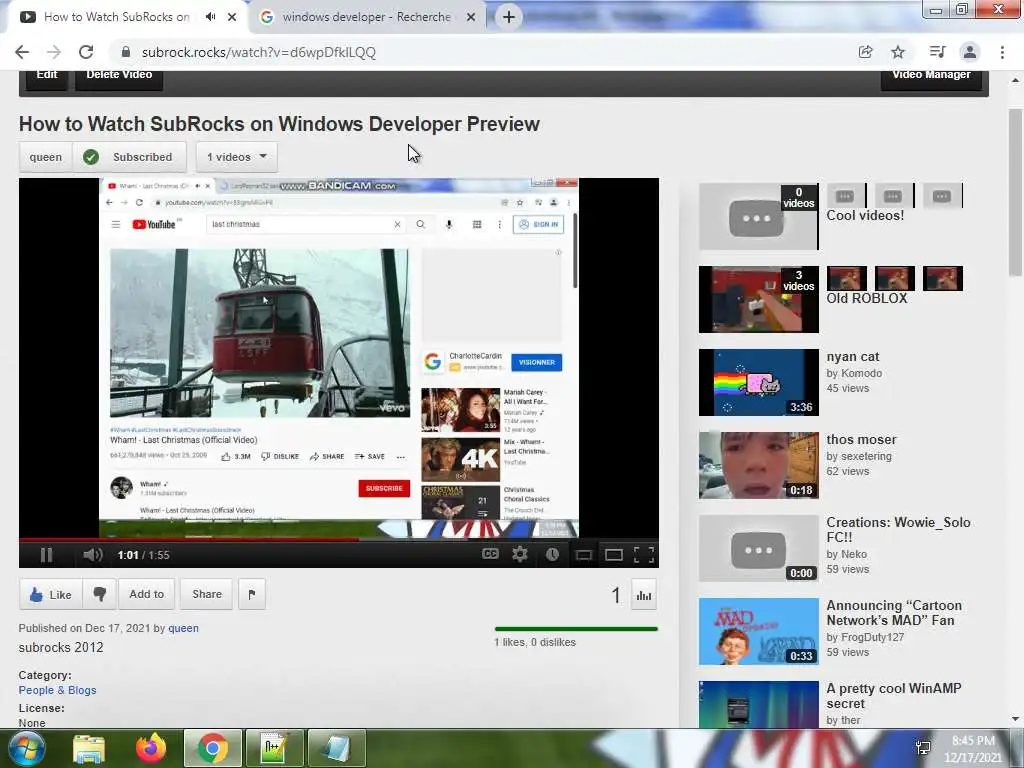Click the queen channel button
The image size is (1024, 768).
click(46, 157)
